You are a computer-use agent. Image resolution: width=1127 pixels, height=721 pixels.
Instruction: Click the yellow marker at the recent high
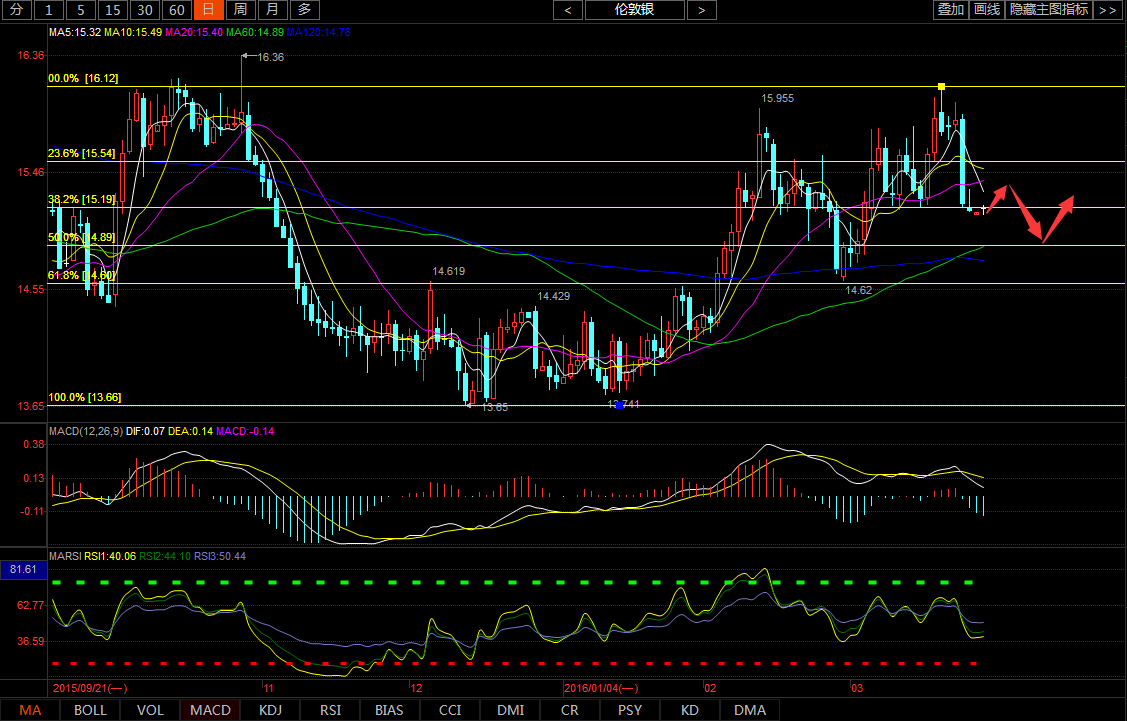pyautogui.click(x=941, y=87)
